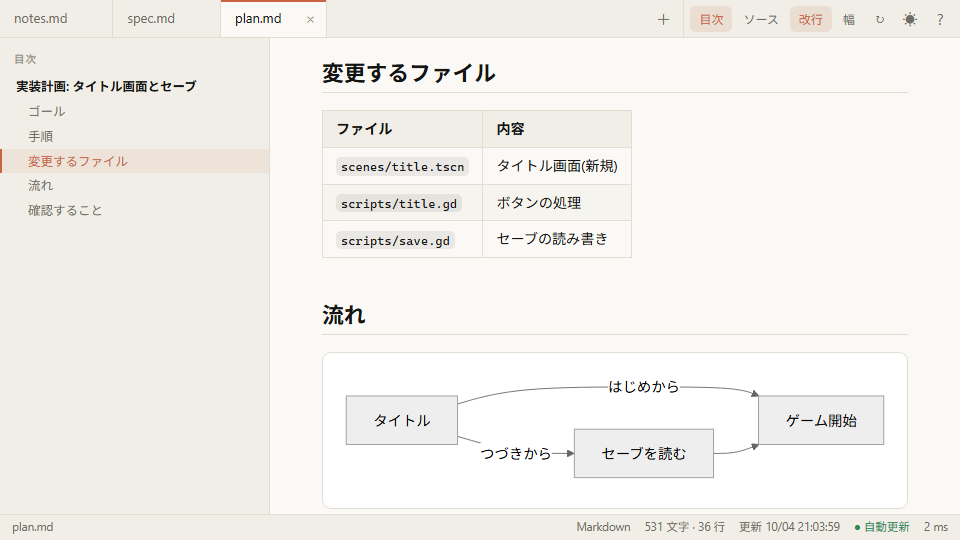The height and width of the screenshot is (540, 960).
Task: Click the scenes/title.tscn code cell
Action: click(402, 167)
